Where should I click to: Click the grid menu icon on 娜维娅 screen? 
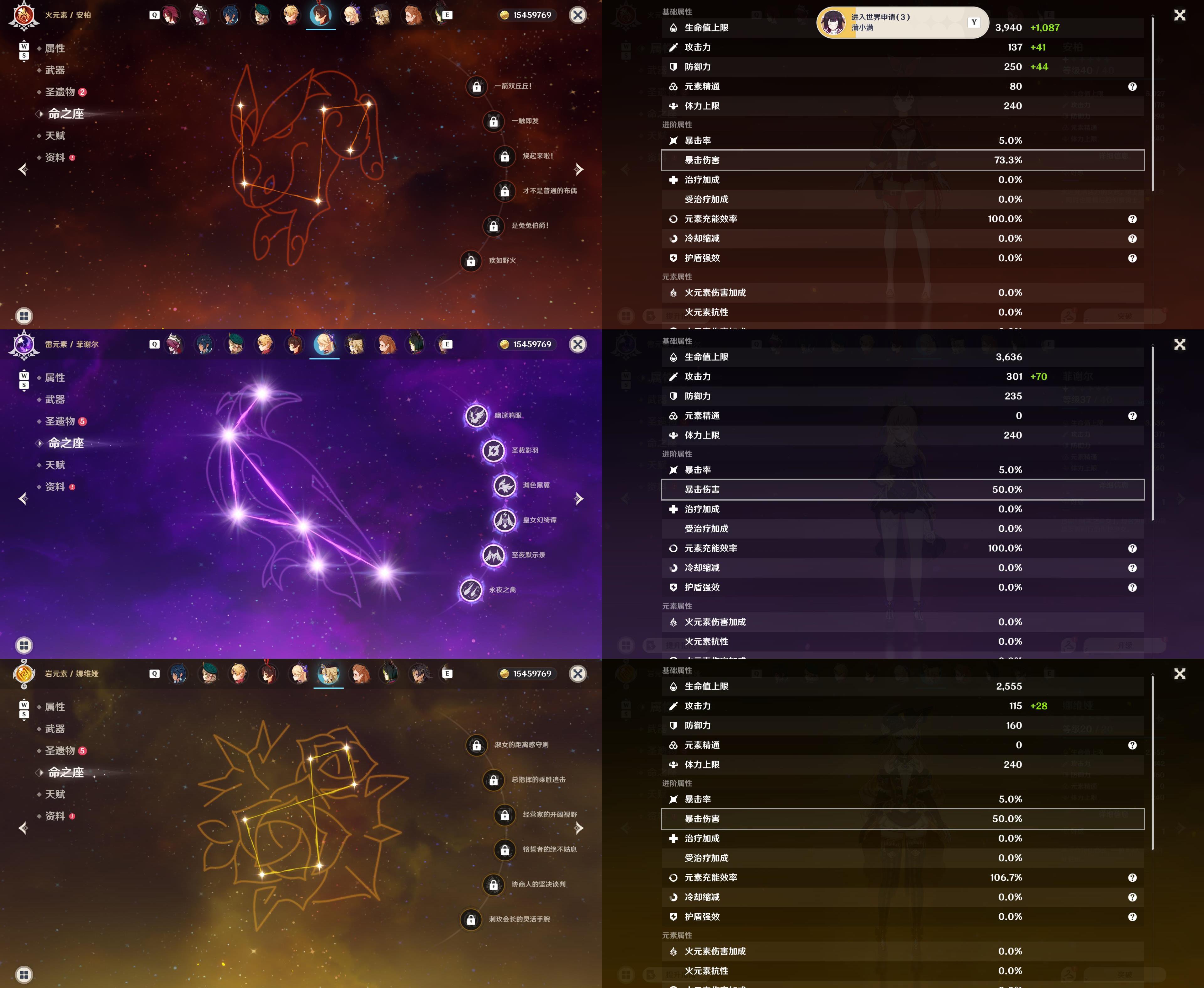coord(24,974)
